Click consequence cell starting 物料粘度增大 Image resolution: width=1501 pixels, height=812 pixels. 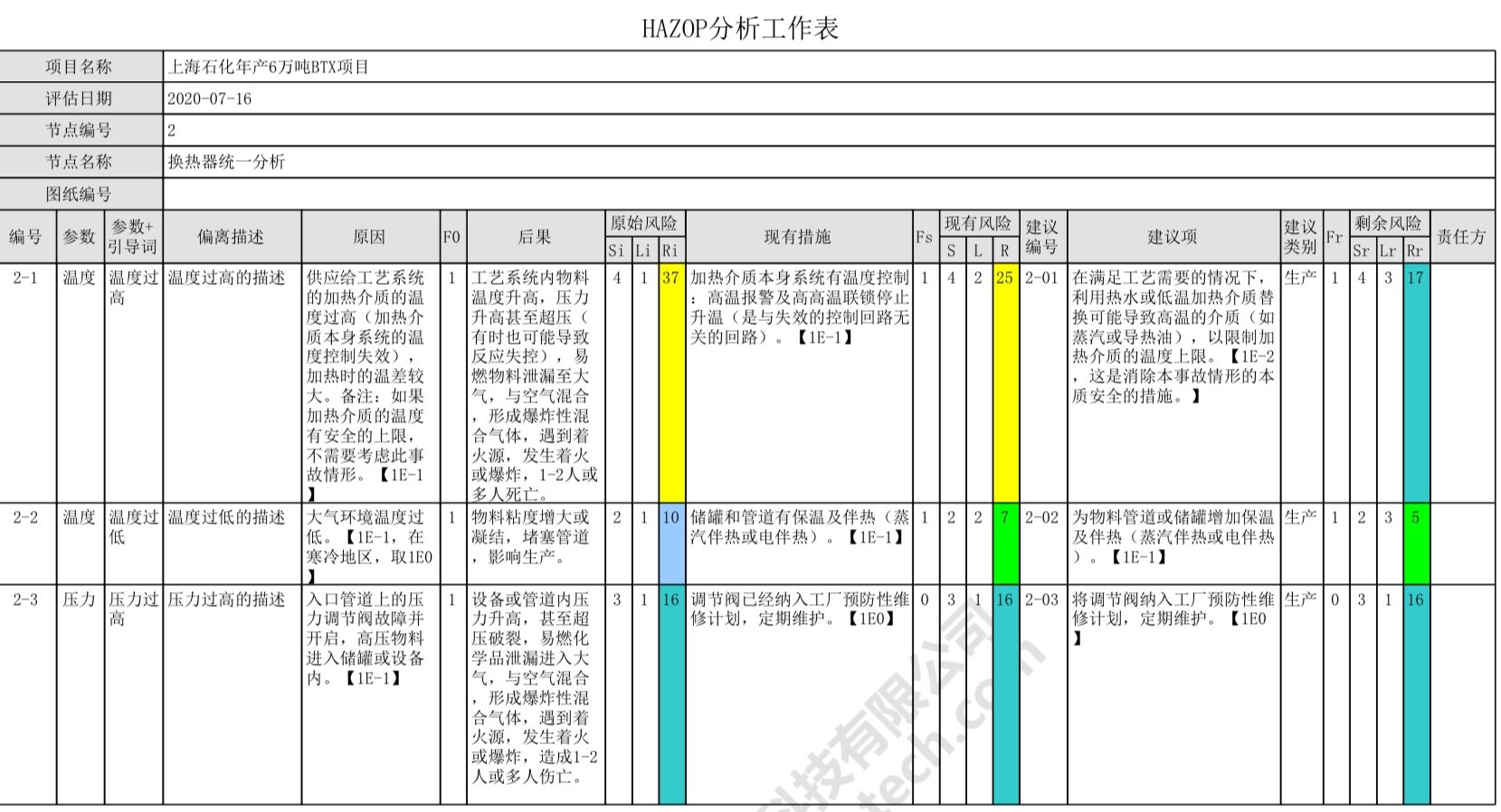click(x=536, y=543)
